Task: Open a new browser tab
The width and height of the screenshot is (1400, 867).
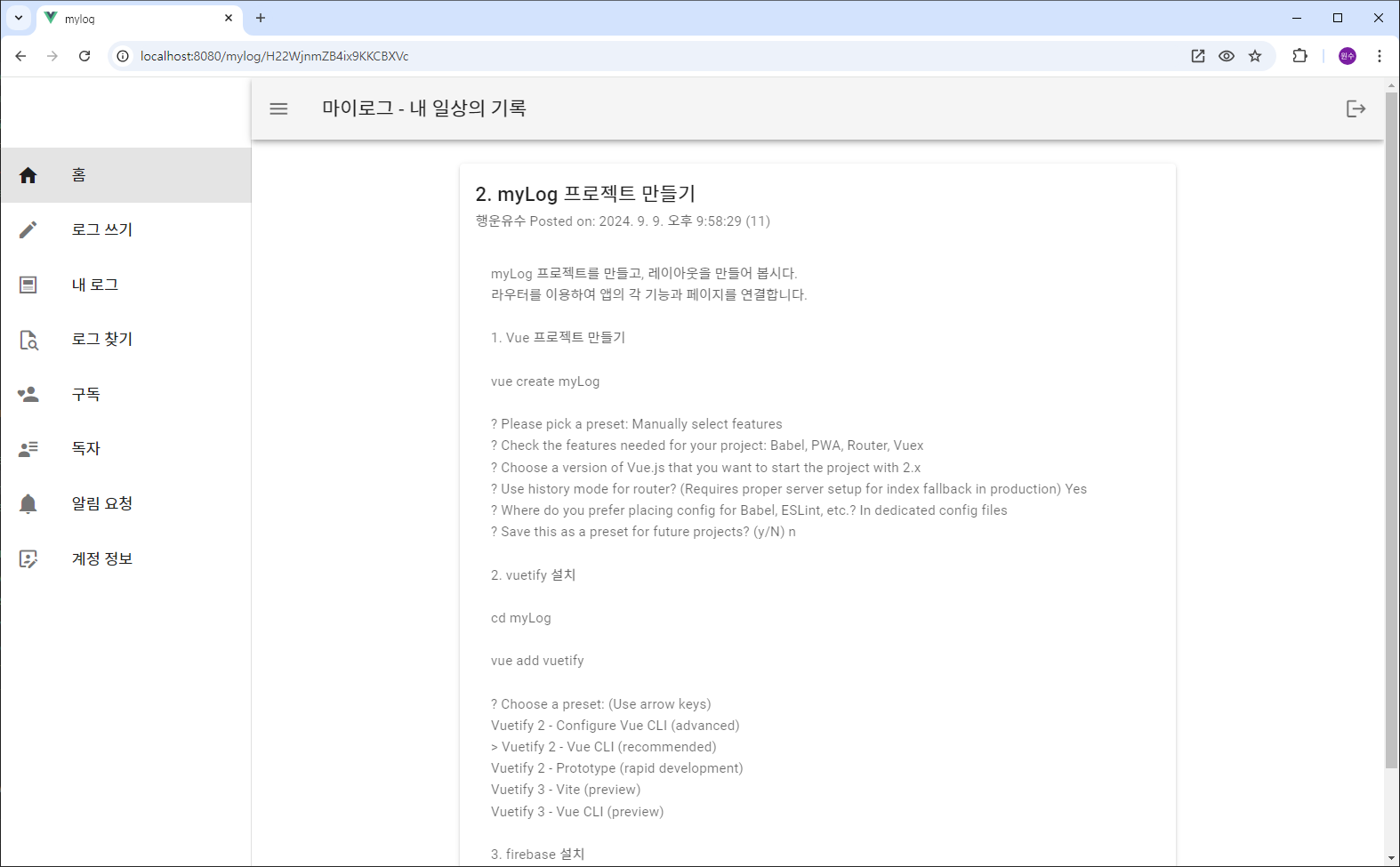Action: click(x=261, y=18)
